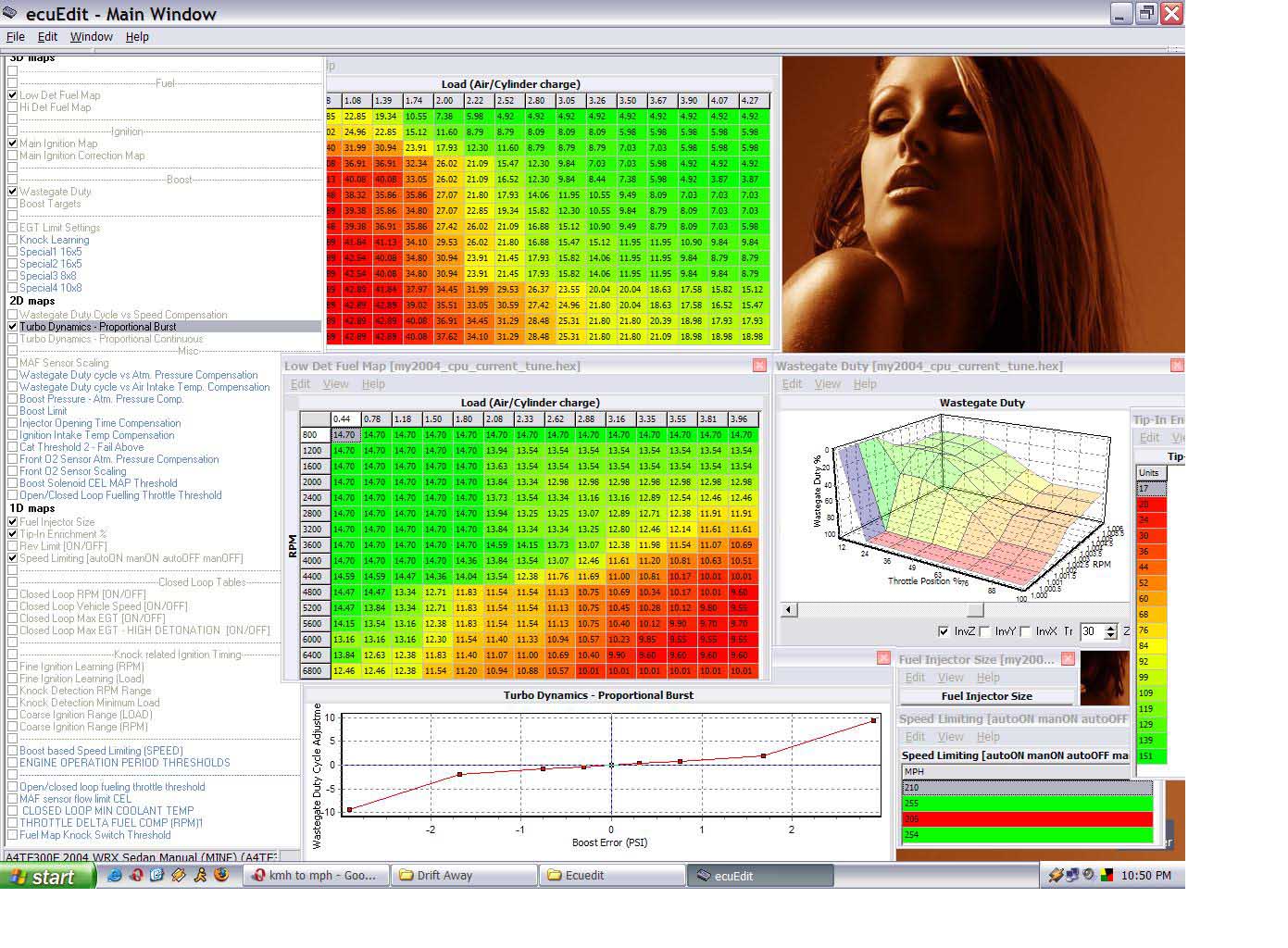Viewport: 1288px width, 948px height.
Task: Click the left scroll arrow under Wastegate chart
Action: click(788, 609)
